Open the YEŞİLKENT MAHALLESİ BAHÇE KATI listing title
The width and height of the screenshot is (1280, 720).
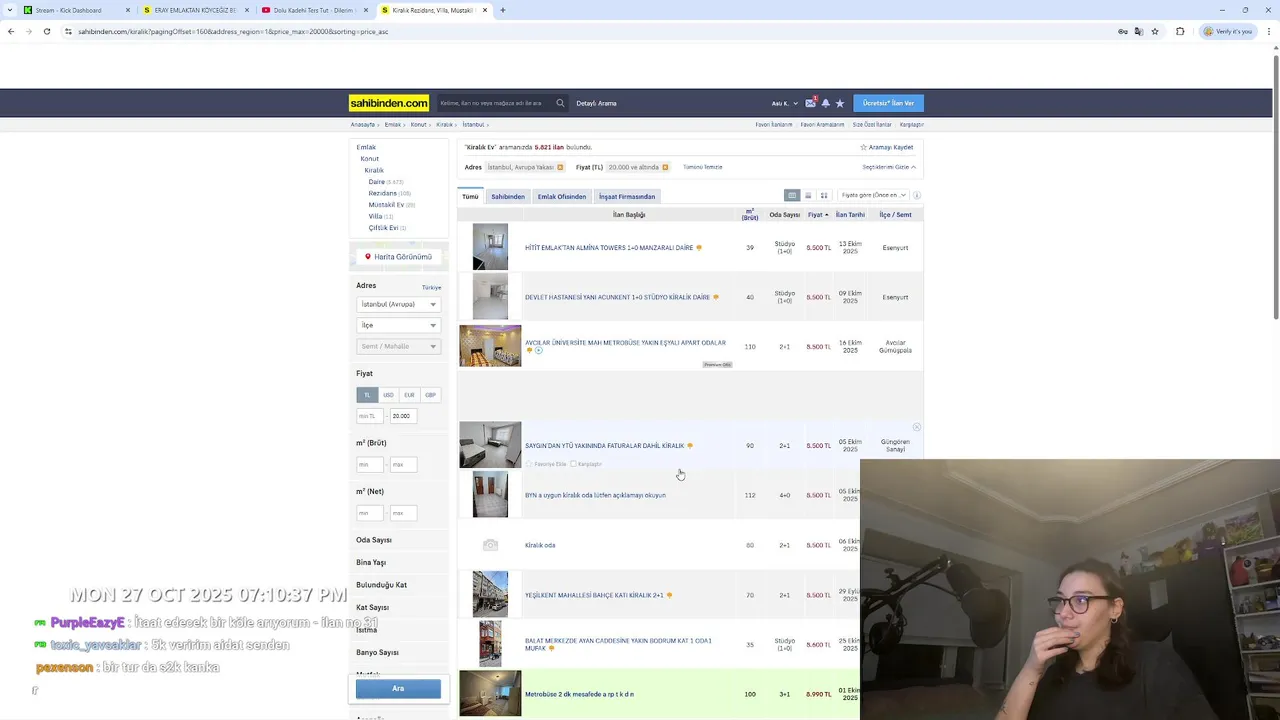tap(594, 595)
